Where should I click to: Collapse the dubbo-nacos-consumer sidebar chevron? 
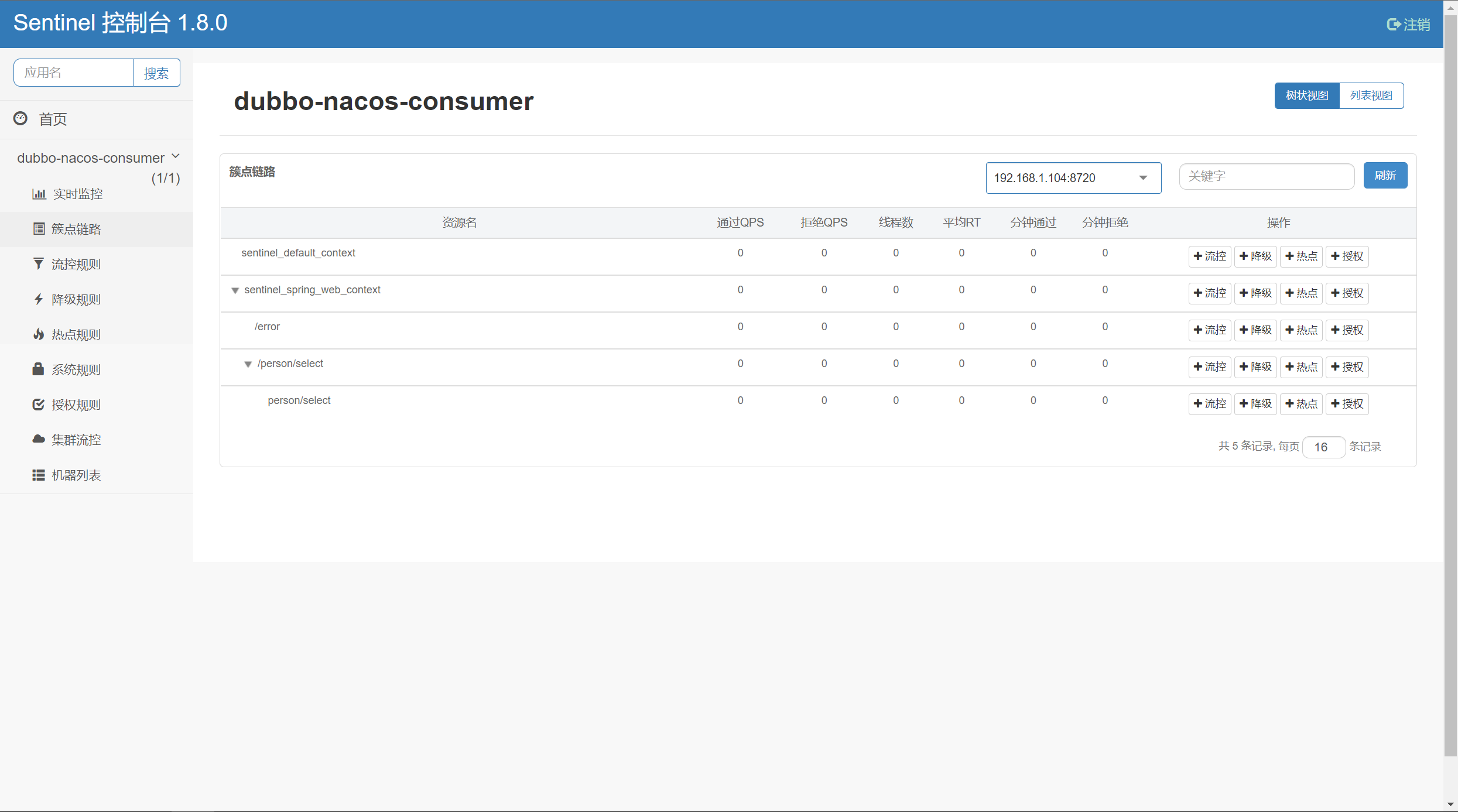coord(176,157)
